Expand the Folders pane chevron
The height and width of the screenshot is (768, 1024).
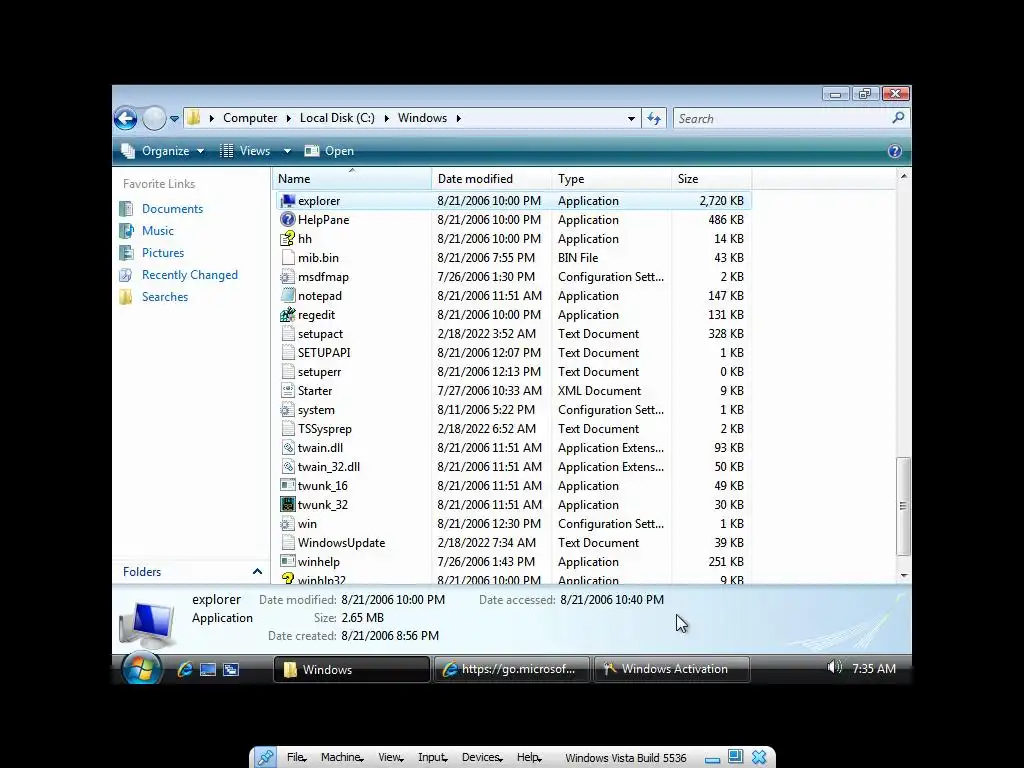coord(257,571)
